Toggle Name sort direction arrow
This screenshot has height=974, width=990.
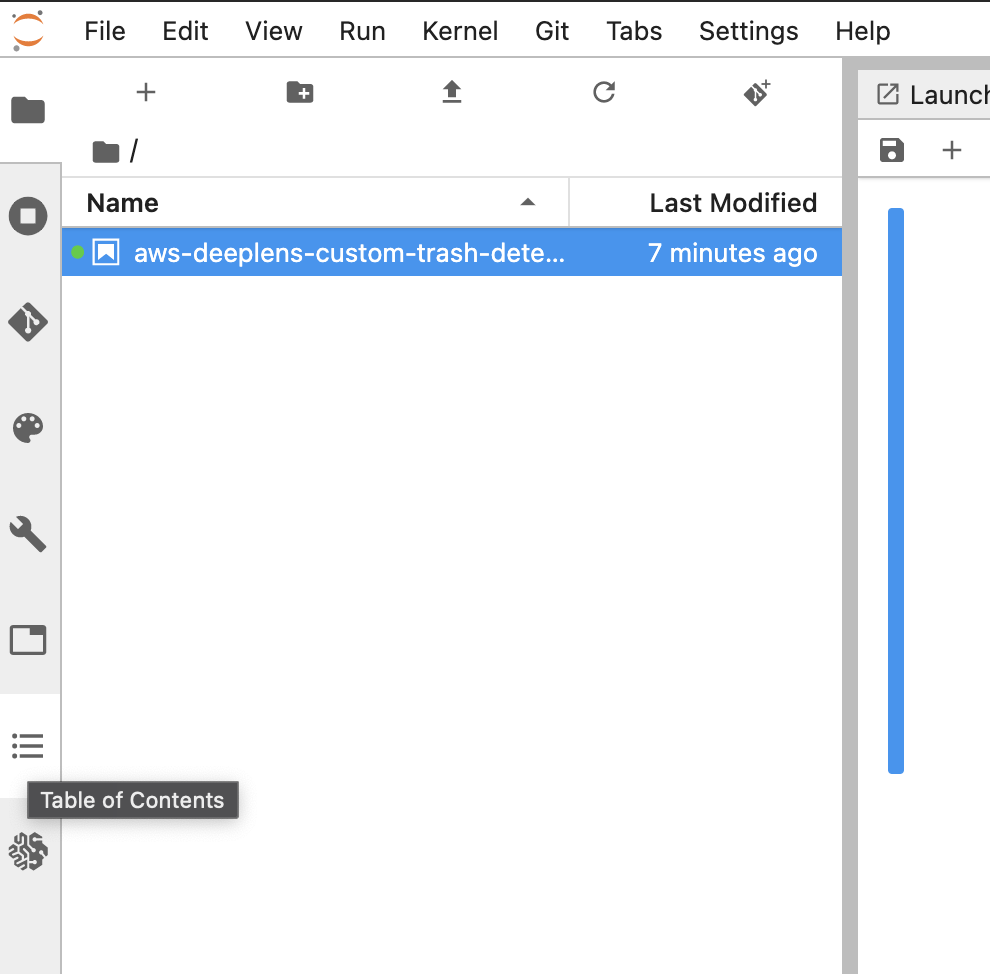pos(528,203)
